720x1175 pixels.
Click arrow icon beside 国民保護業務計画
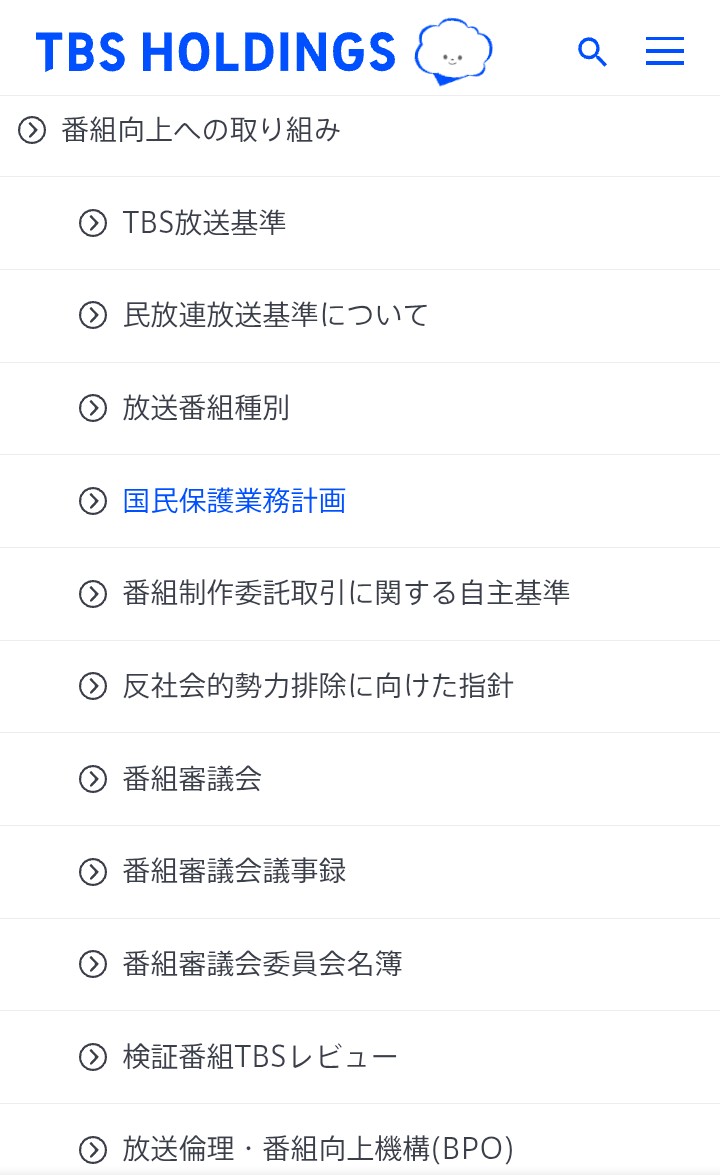[x=93, y=501]
